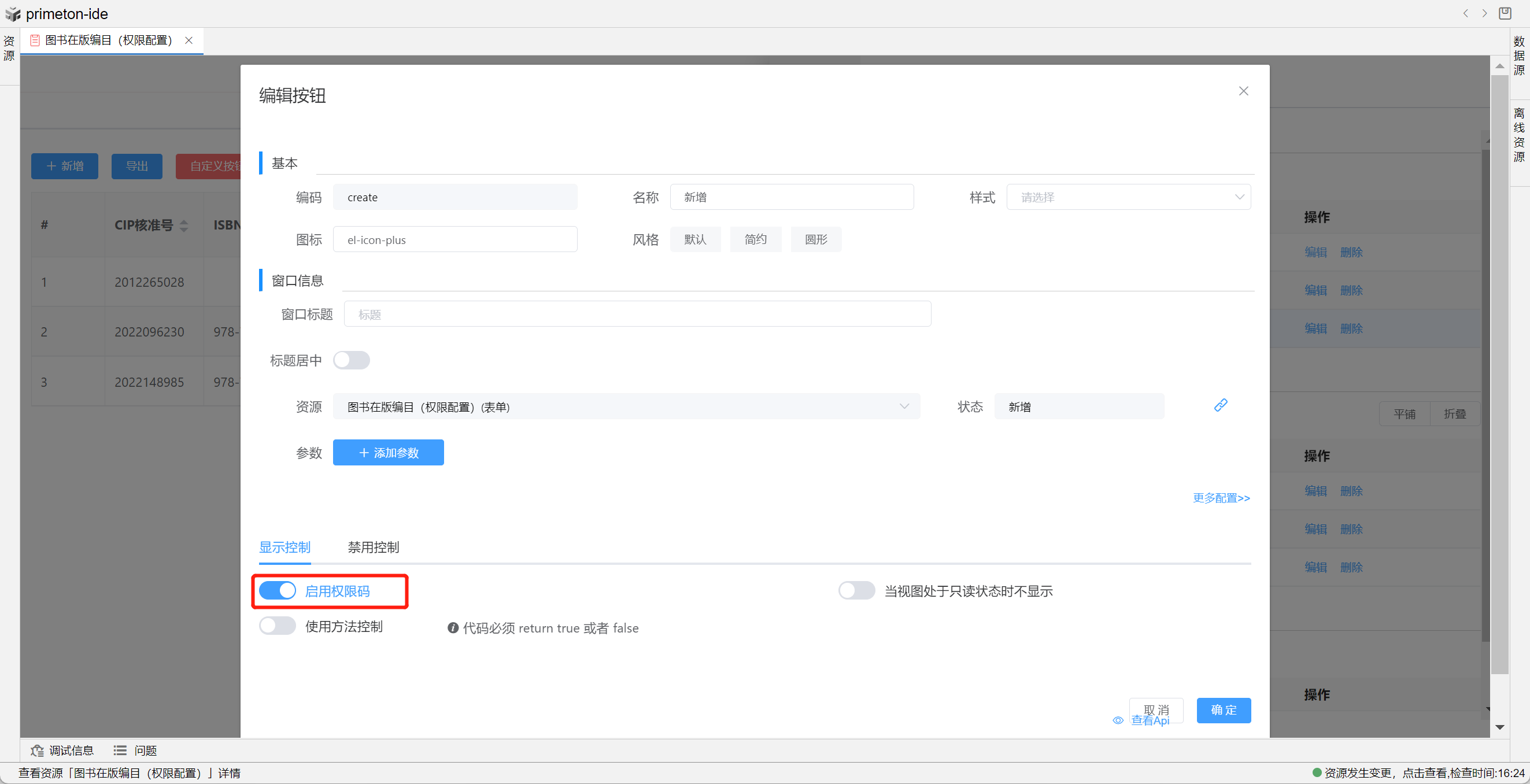Click the save icon in top-right corner

pyautogui.click(x=1505, y=13)
